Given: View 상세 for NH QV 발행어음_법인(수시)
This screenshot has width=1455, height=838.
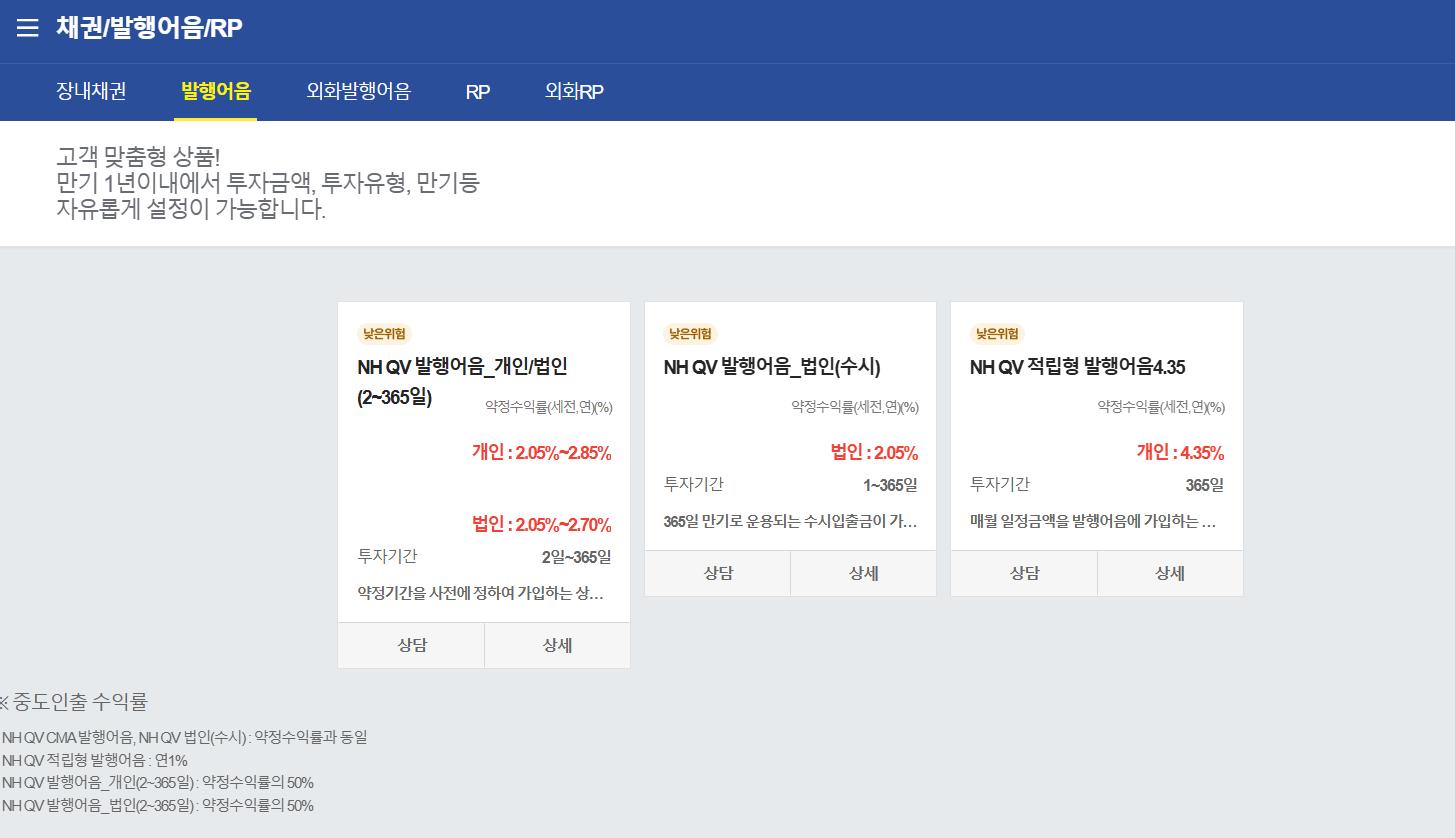Looking at the screenshot, I should point(863,574).
